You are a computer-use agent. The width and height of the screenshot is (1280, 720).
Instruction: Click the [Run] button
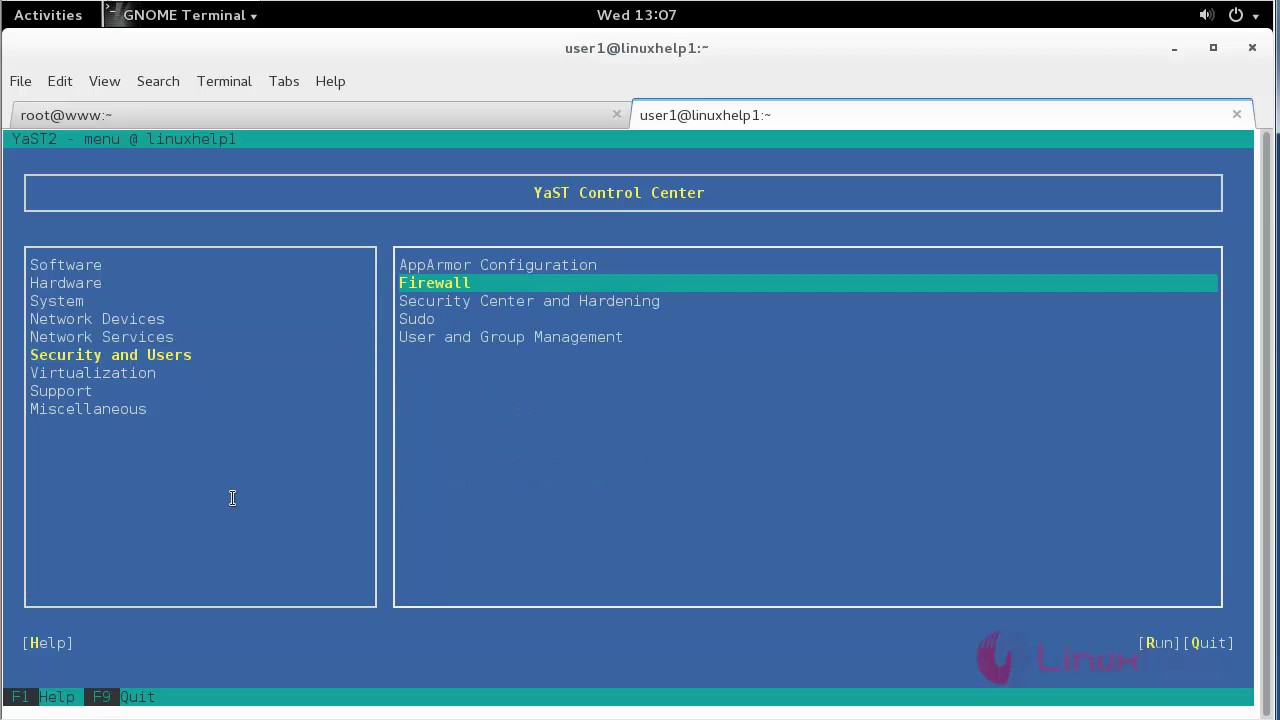[x=1160, y=643]
